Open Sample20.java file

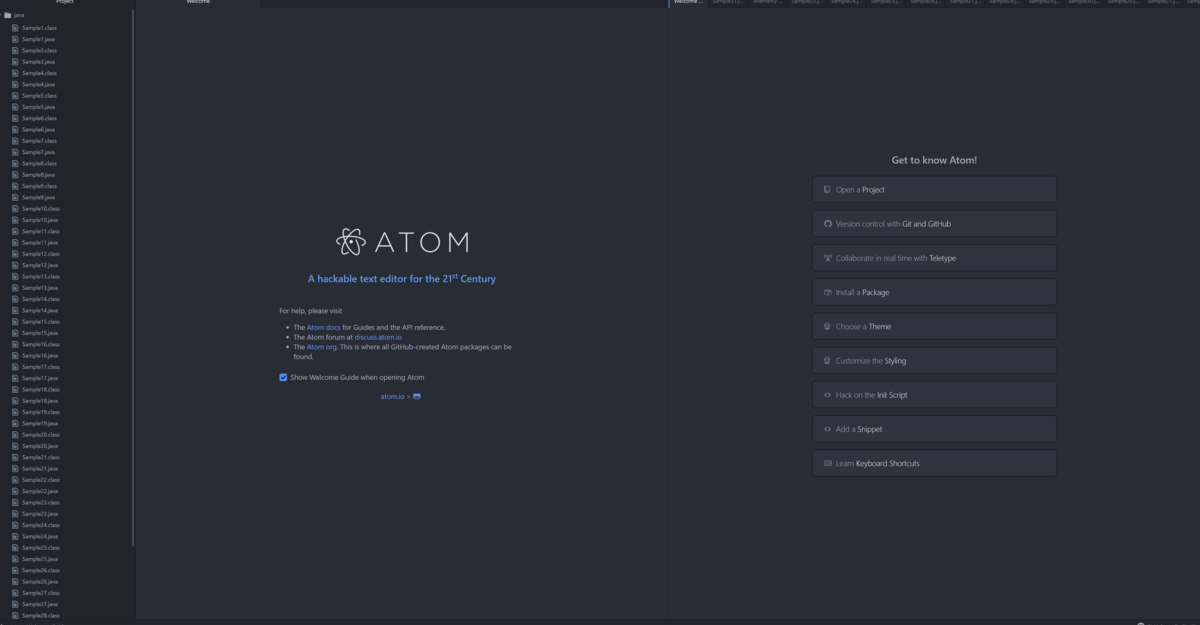point(40,446)
